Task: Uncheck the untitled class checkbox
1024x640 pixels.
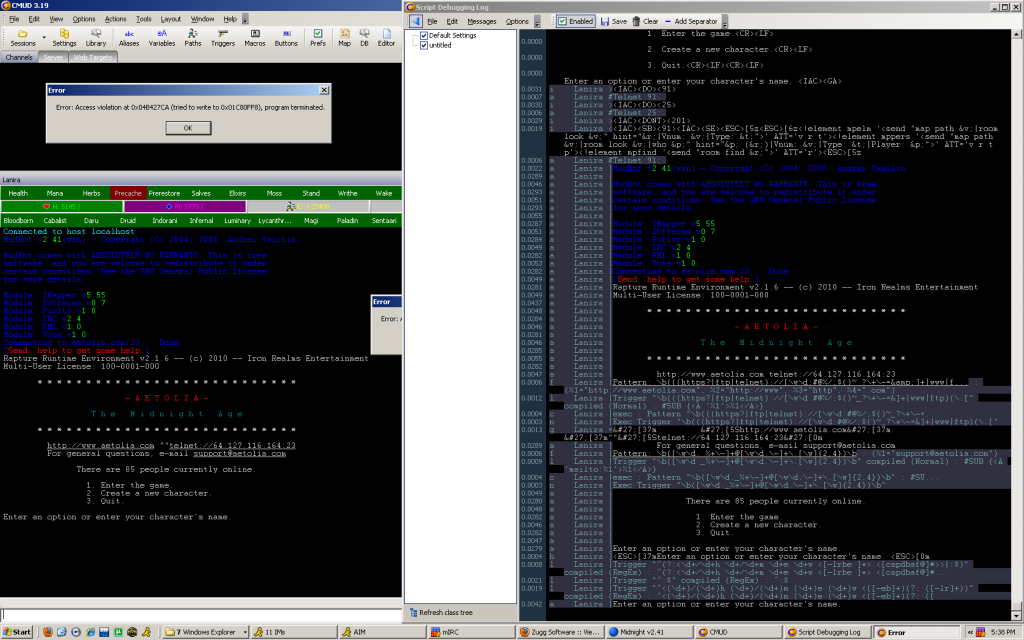Action: tap(424, 45)
